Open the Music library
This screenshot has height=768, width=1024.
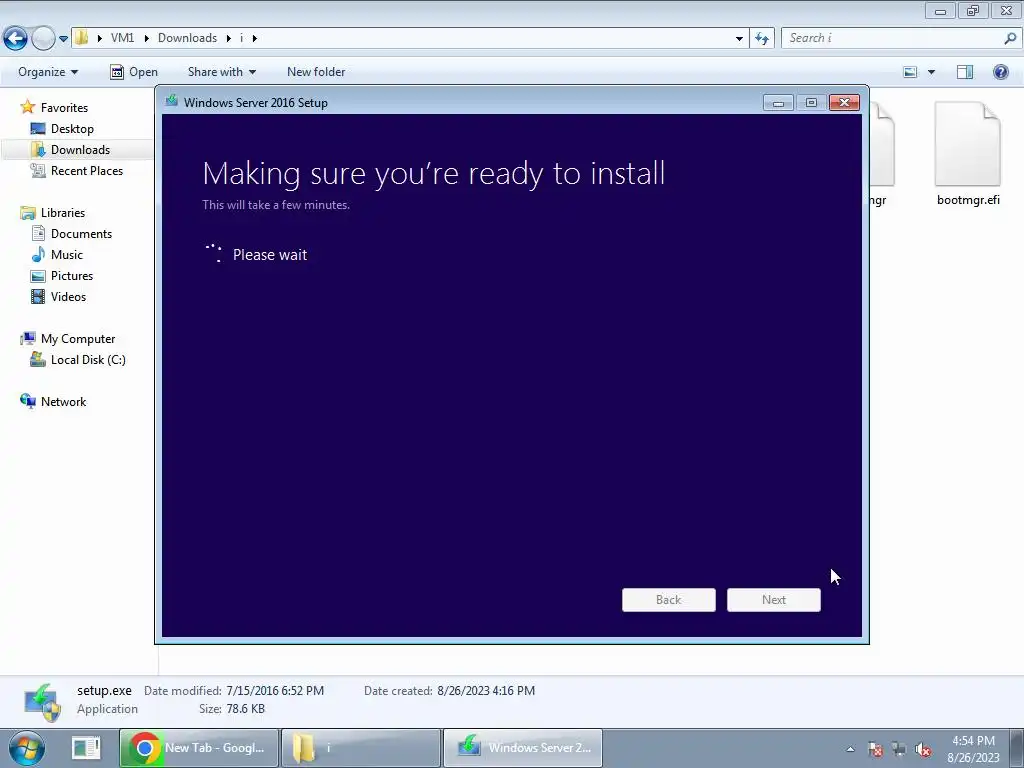(x=67, y=255)
